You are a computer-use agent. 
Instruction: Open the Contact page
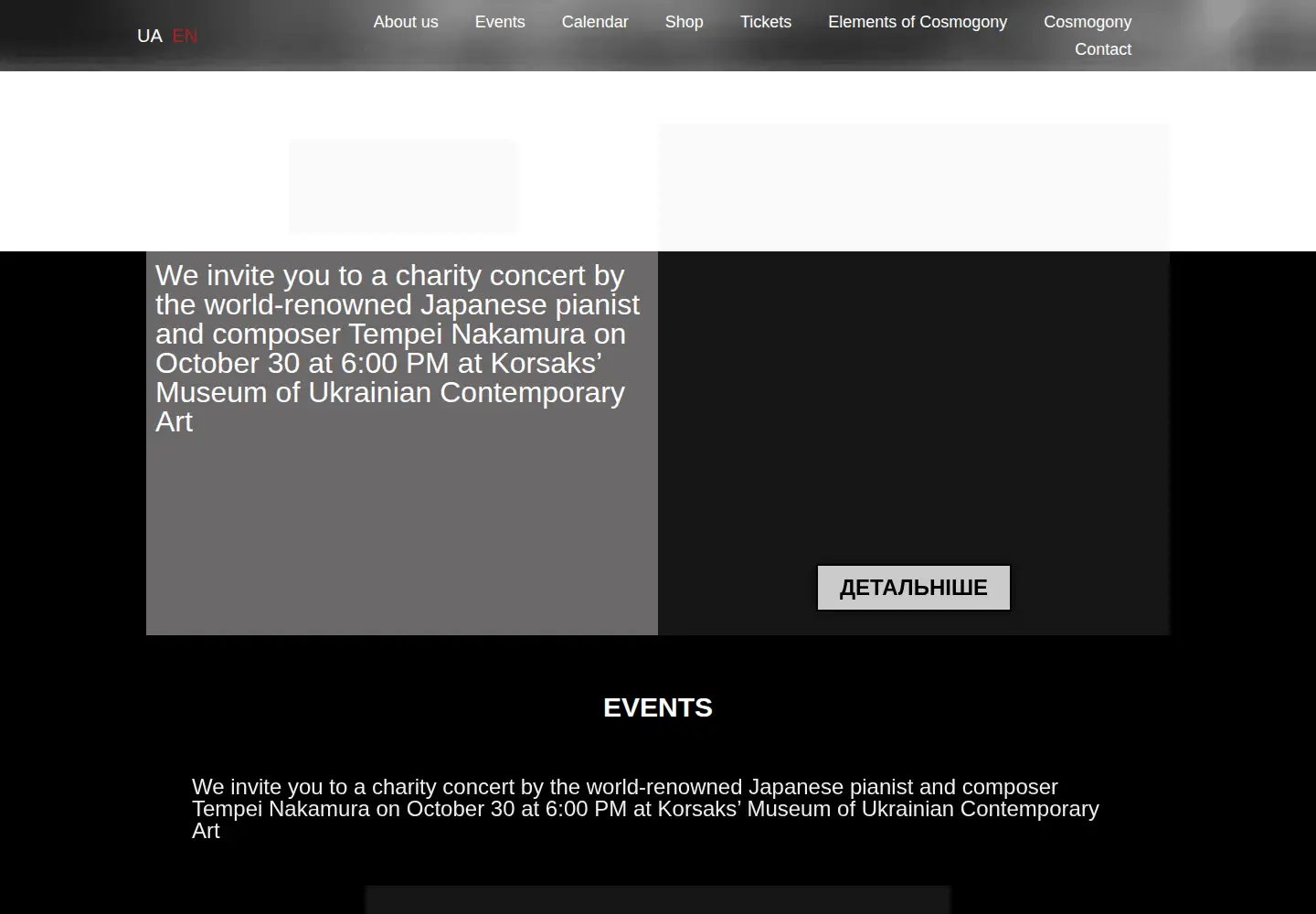pos(1103,49)
